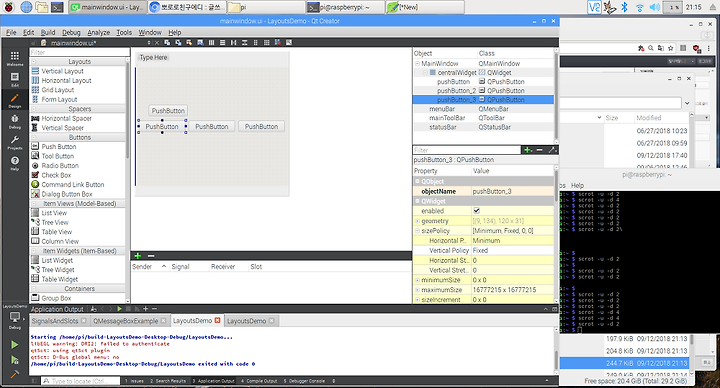Collapse the QWidget property group
720x388 pixels.
click(417, 201)
